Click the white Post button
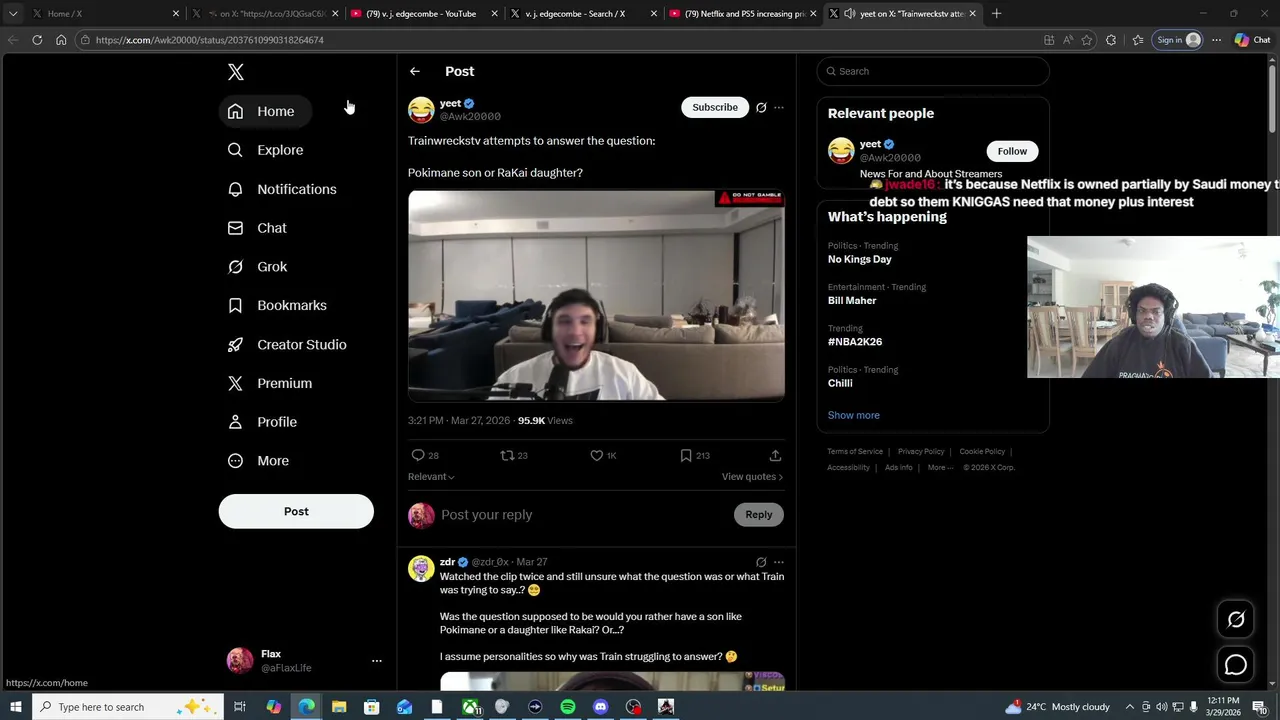This screenshot has width=1280, height=720. [296, 511]
